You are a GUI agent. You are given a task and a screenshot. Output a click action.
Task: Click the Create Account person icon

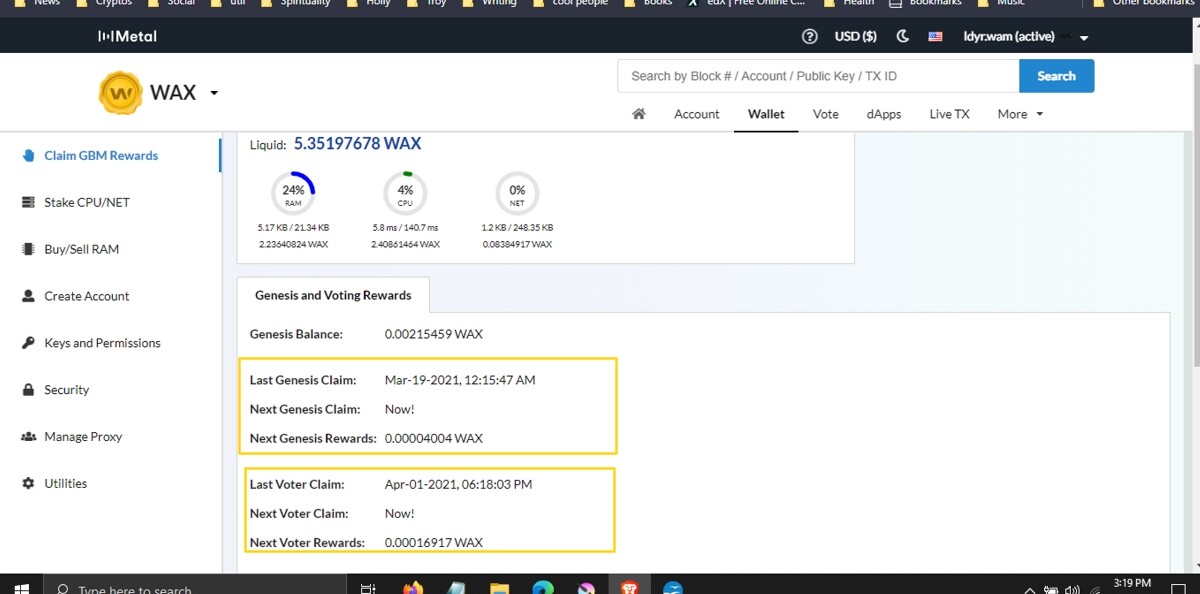28,296
